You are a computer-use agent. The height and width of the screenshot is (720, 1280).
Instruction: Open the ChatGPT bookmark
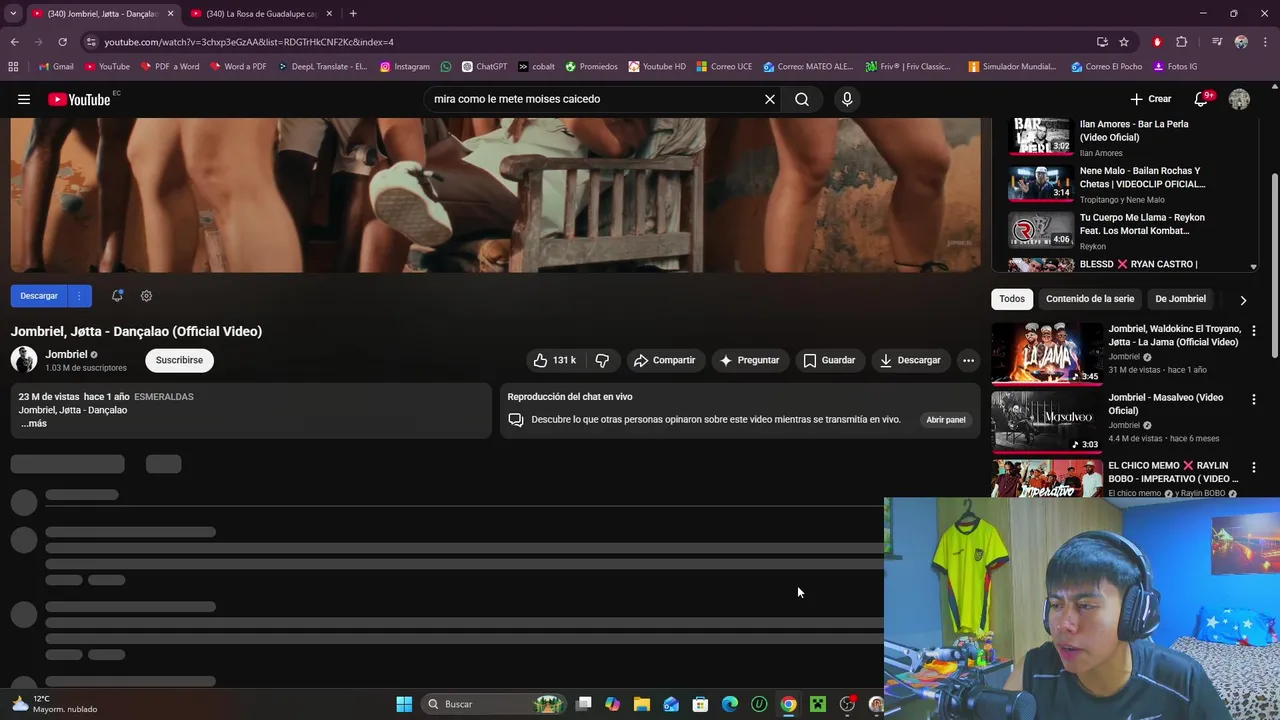tap(484, 67)
